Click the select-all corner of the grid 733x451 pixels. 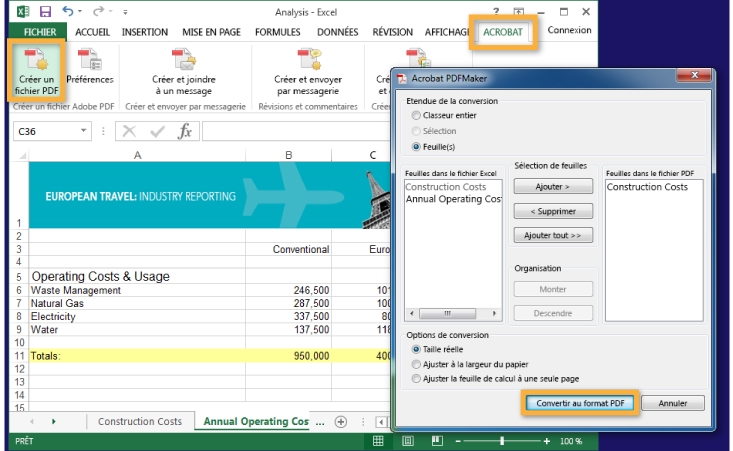point(20,155)
